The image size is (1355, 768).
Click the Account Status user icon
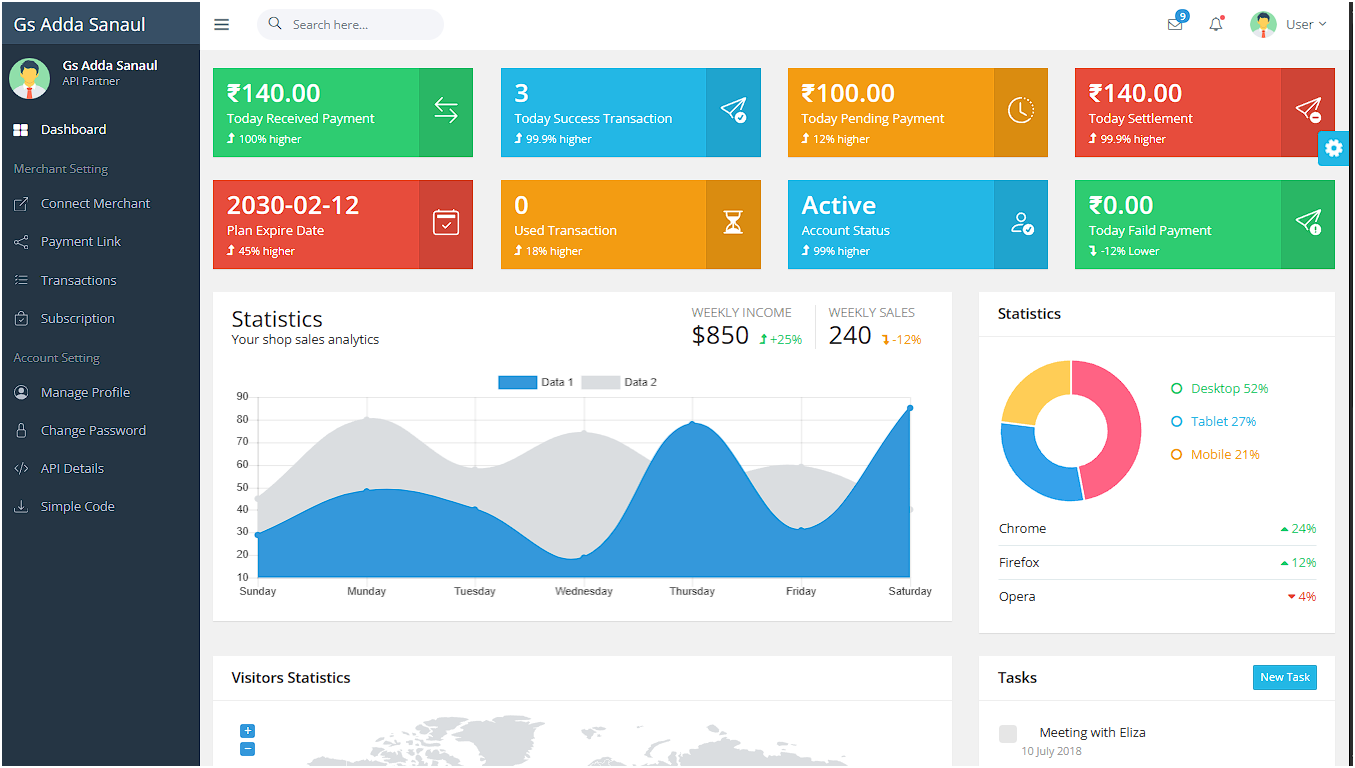pyautogui.click(x=1021, y=223)
